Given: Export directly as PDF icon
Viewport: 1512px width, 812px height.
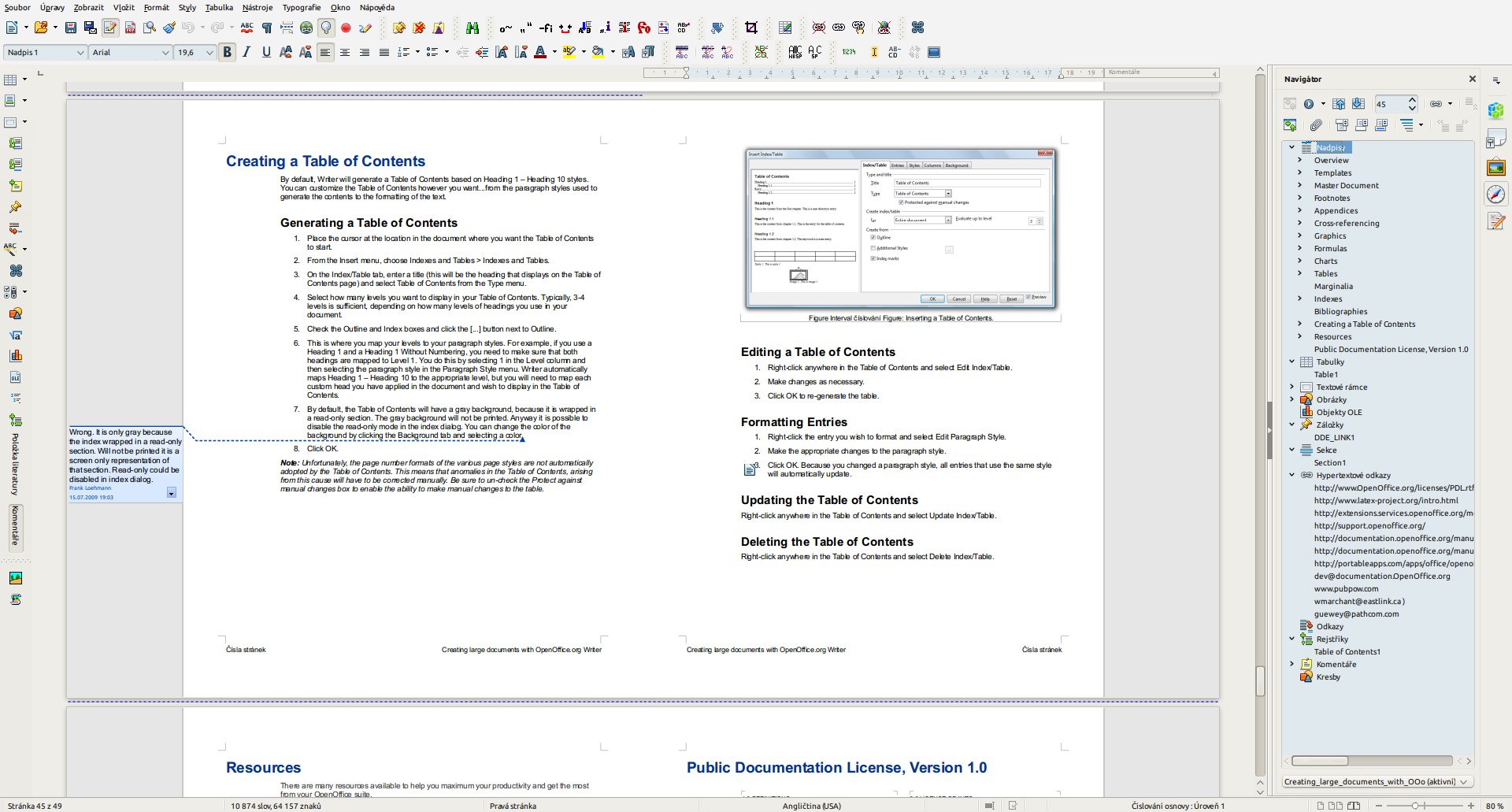Looking at the screenshot, I should coord(130,28).
